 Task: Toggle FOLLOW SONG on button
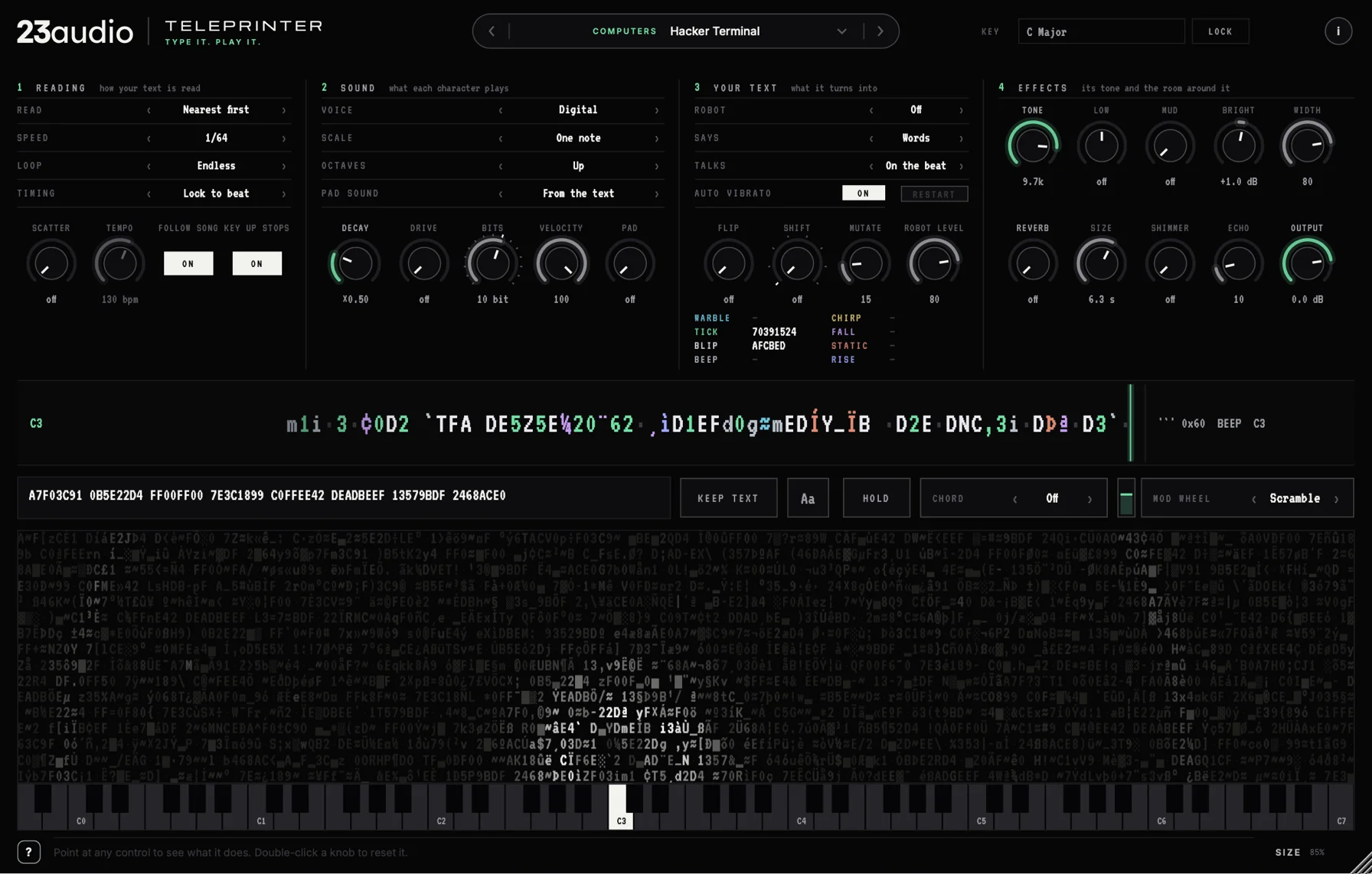pyautogui.click(x=188, y=263)
